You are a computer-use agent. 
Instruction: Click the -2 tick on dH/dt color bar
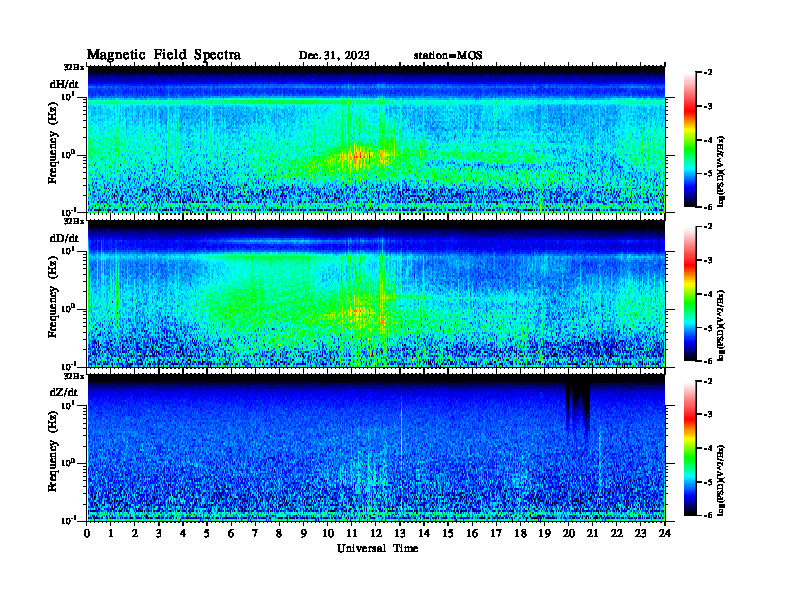coord(708,73)
